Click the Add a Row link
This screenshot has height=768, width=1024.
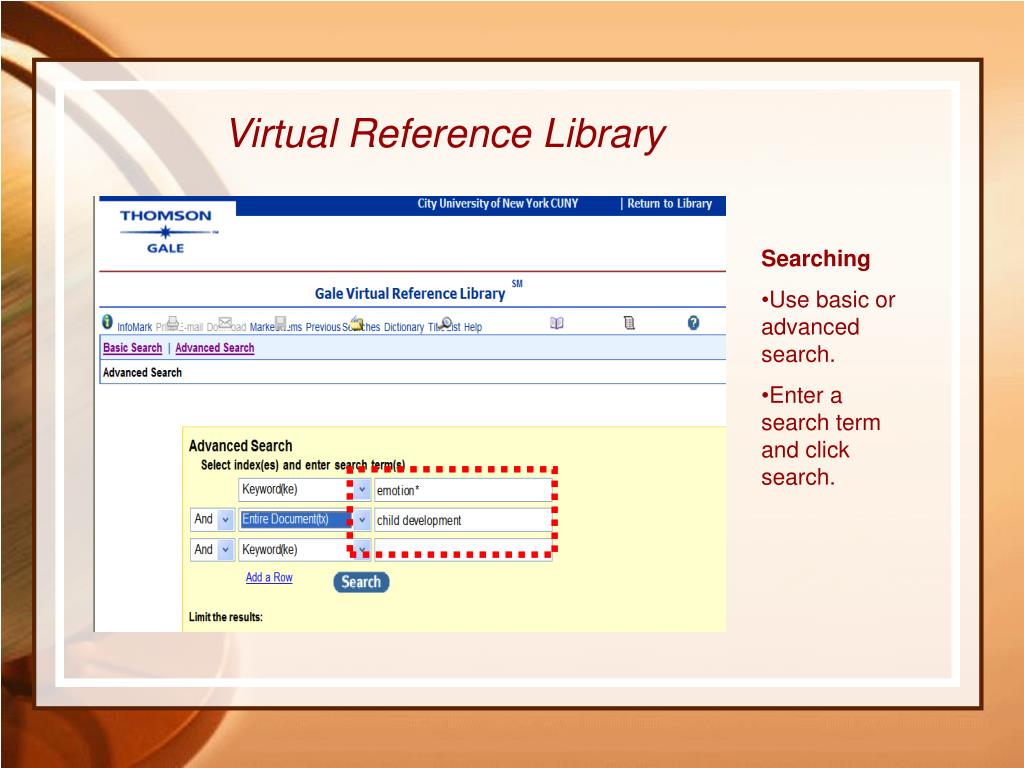tap(269, 577)
